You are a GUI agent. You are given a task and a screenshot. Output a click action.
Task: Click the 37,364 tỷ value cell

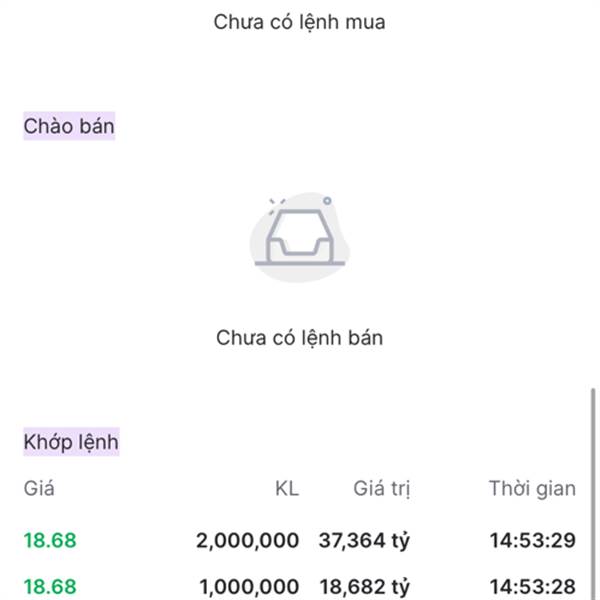[364, 541]
